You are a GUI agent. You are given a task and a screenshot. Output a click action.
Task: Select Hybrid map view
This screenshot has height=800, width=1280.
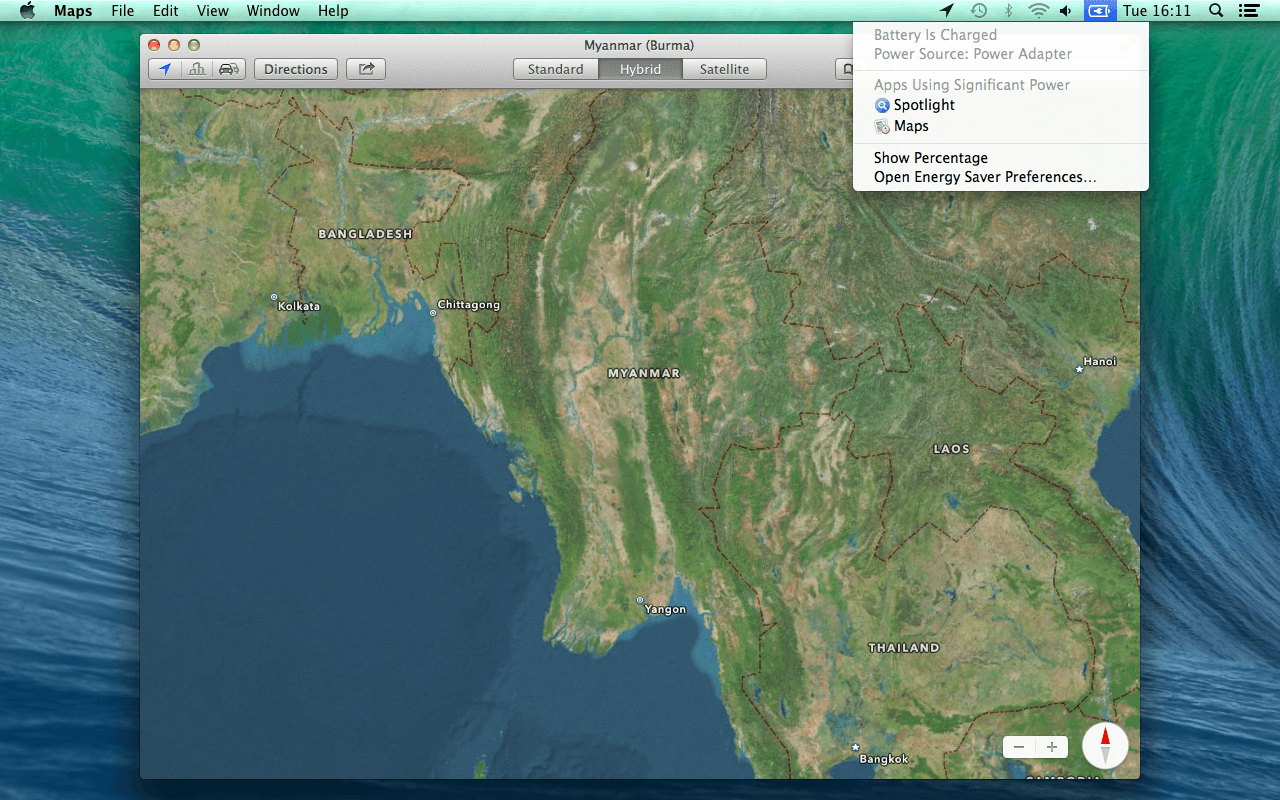coord(640,69)
